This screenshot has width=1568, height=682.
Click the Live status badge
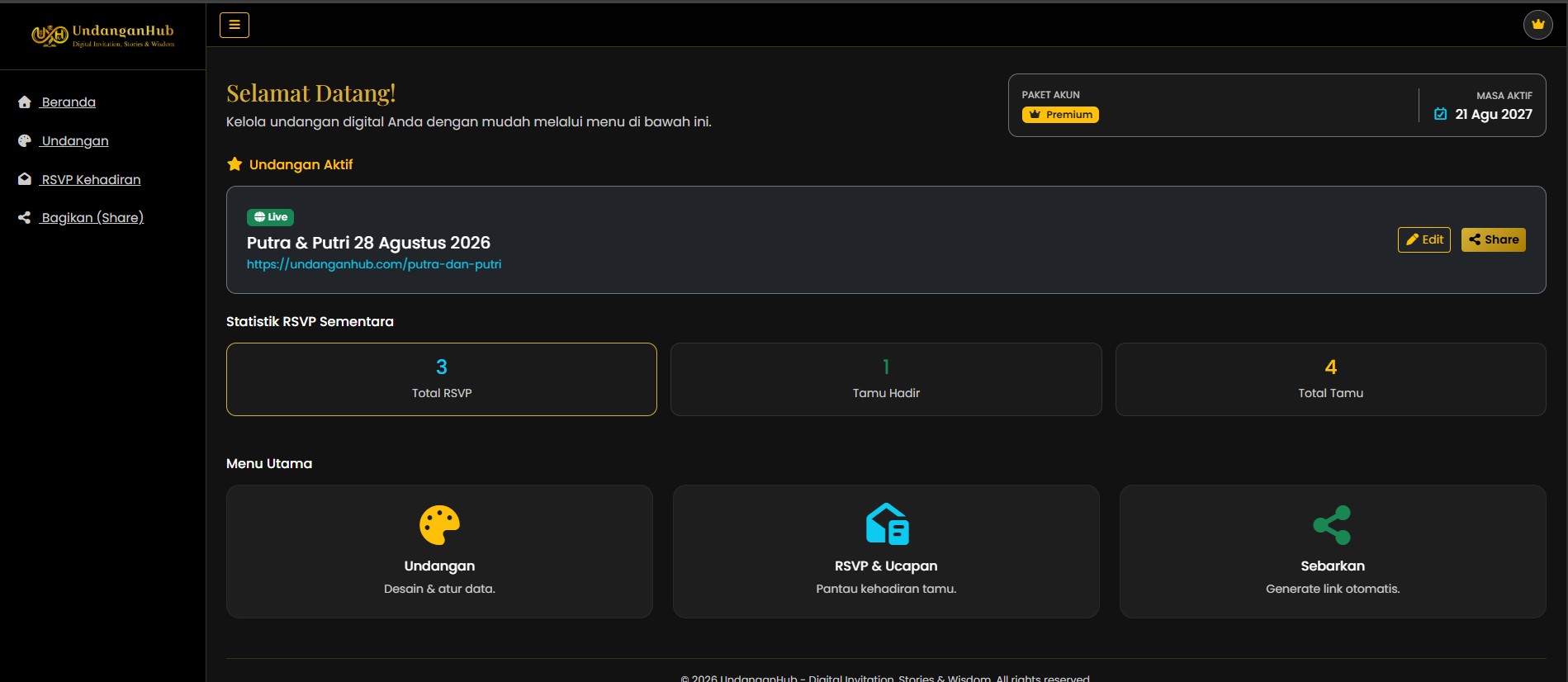tap(270, 217)
